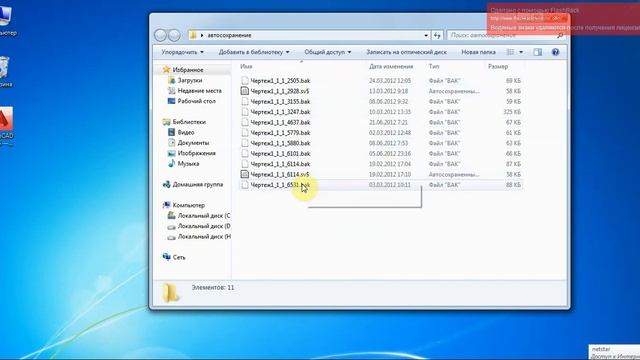Select file Чертеж1_1_1_6101.bak
Viewport: 640px width, 360px height.
pyautogui.click(x=280, y=153)
